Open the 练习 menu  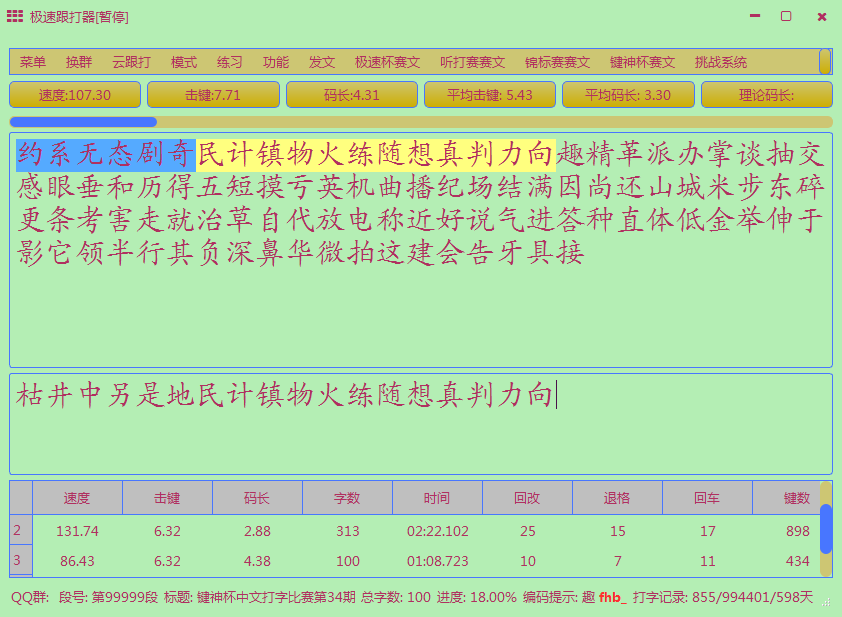229,62
